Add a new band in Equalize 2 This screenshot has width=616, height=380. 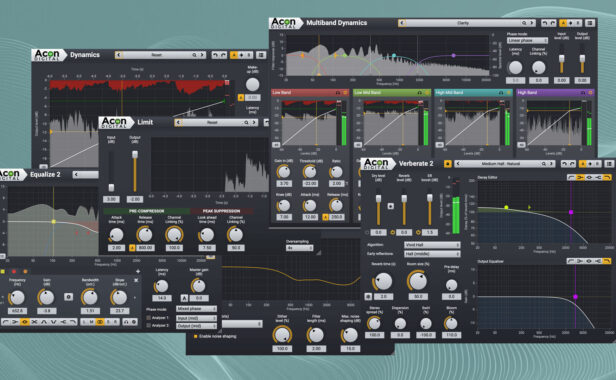138,271
